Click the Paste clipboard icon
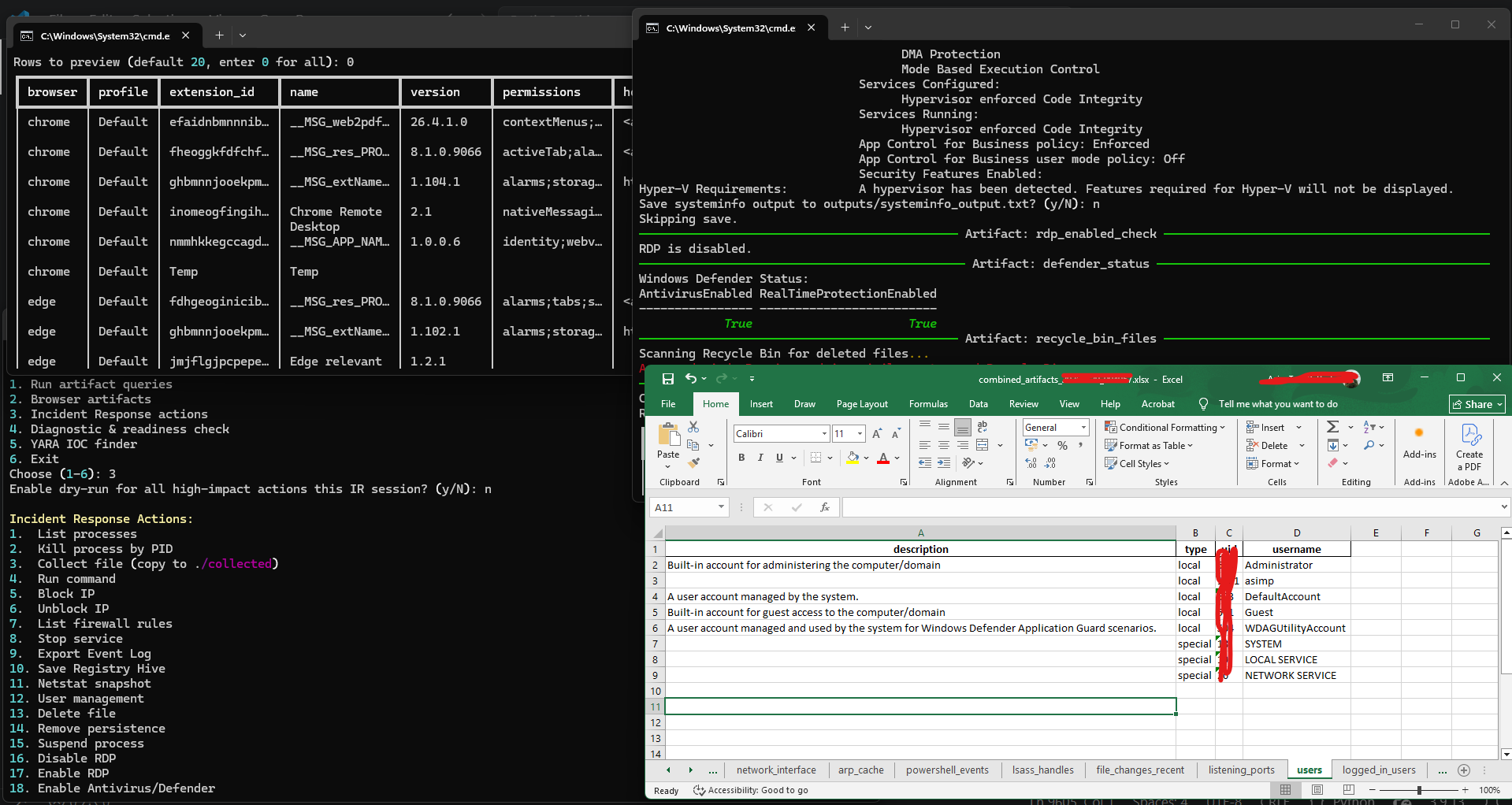The height and width of the screenshot is (805, 1512). [668, 434]
